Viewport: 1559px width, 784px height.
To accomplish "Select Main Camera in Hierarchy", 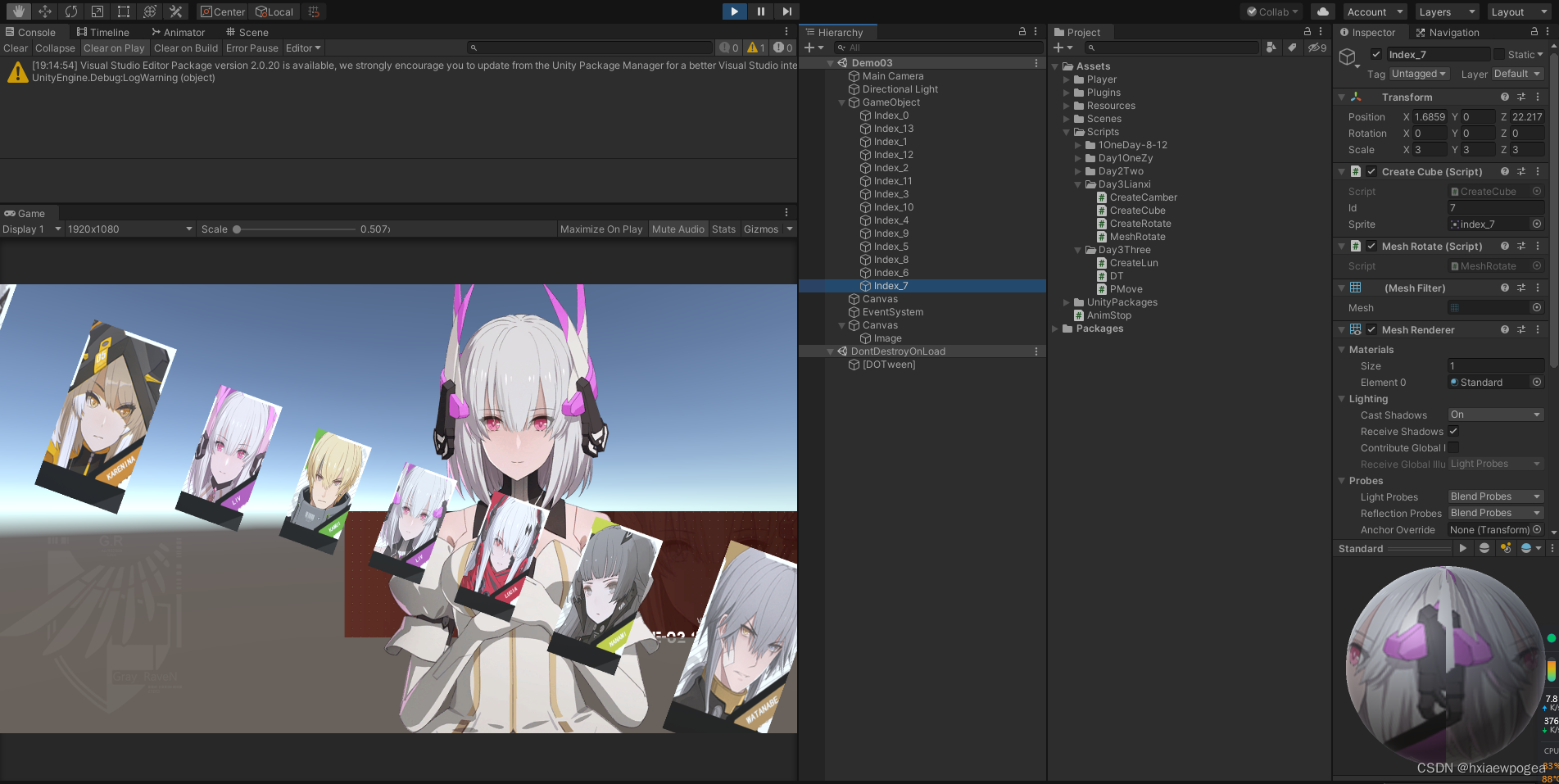I will [x=892, y=76].
